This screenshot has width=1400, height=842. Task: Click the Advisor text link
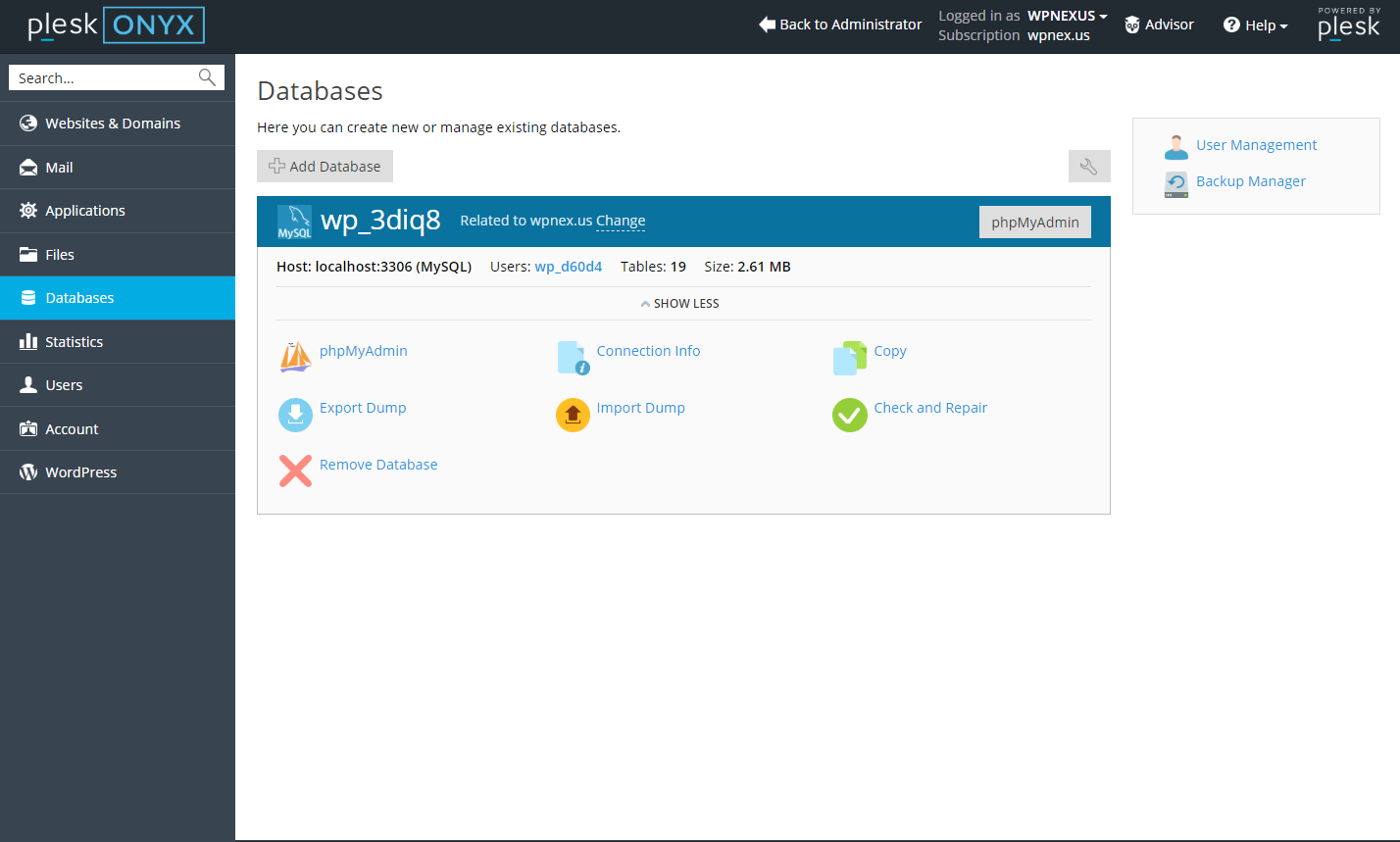1170,25
